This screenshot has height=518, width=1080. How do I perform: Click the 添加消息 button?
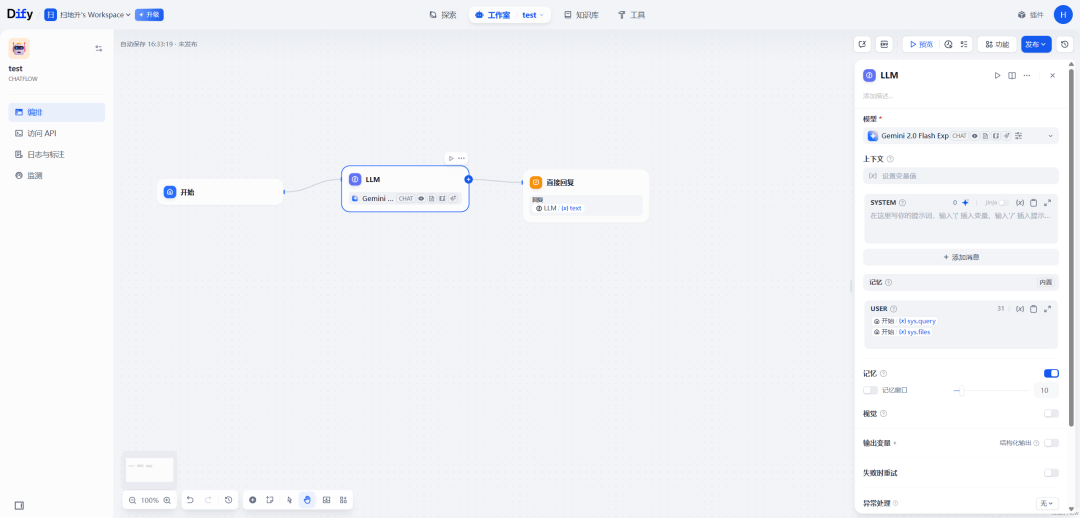[960, 257]
